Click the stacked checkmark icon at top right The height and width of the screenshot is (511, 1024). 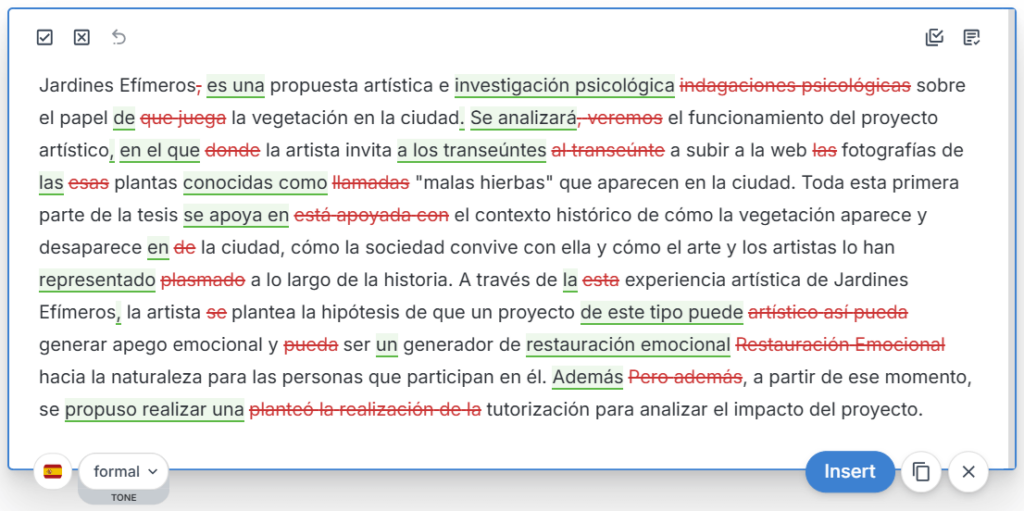tap(934, 38)
